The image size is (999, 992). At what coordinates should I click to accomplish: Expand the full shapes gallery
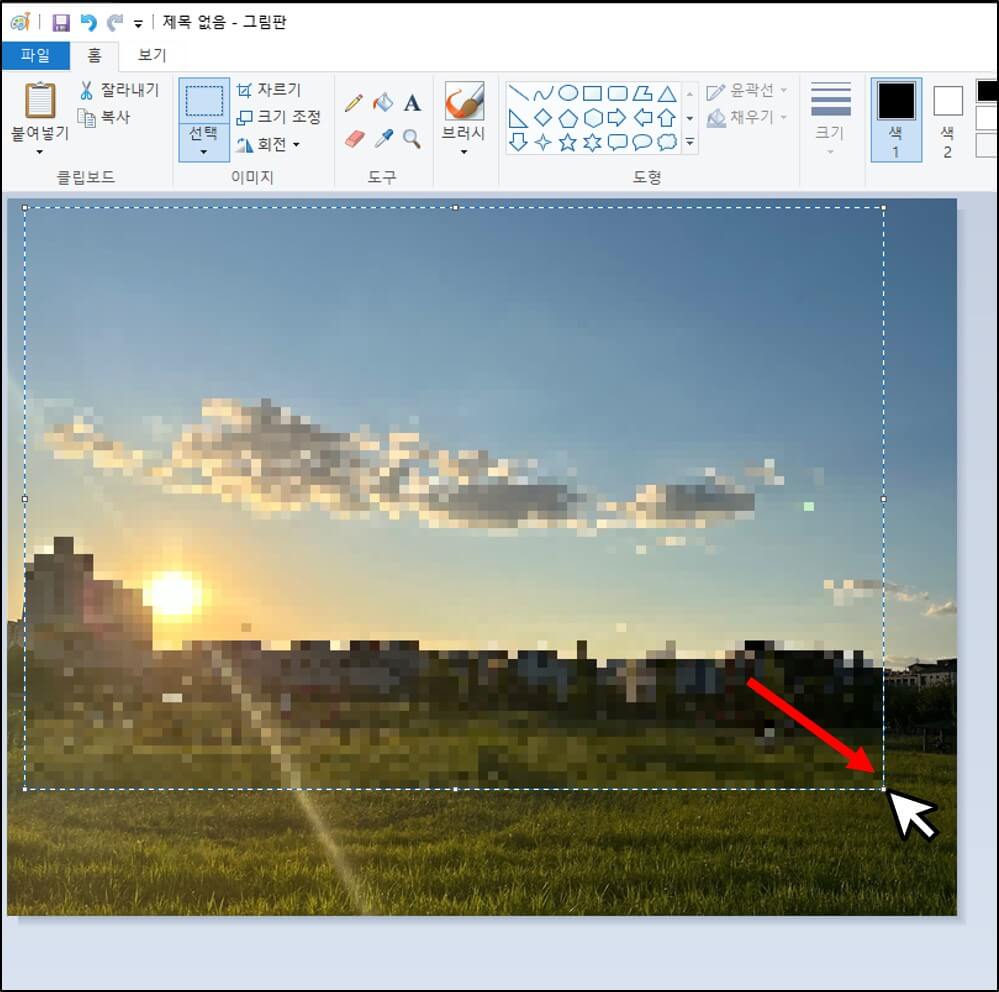(690, 142)
